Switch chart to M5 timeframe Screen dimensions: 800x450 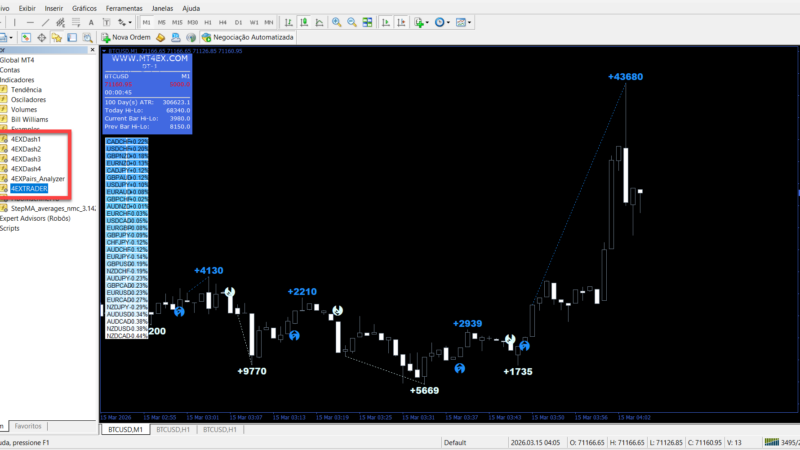[162, 22]
